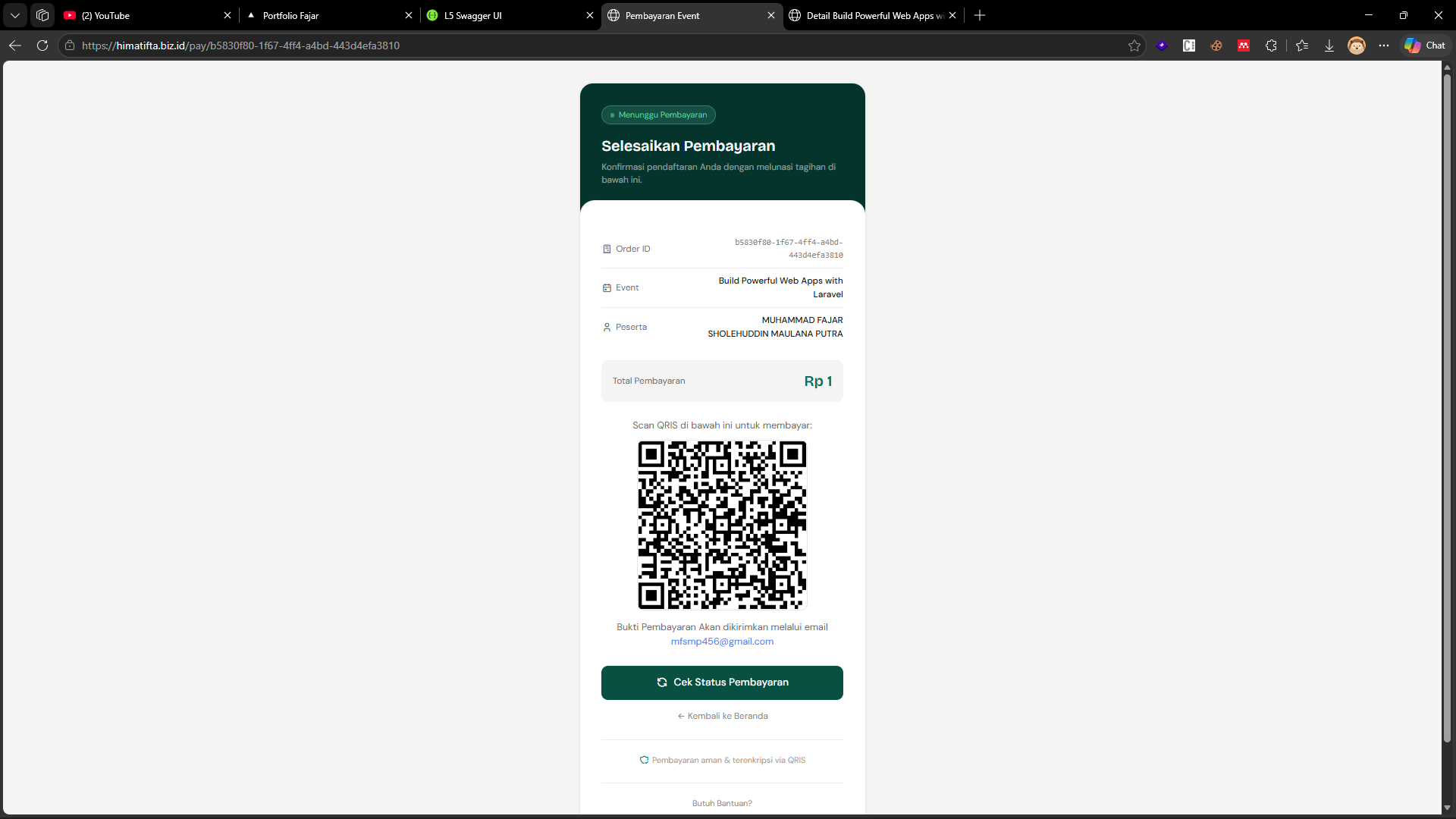Viewport: 1456px width, 819px height.
Task: Switch to the YouTube tab
Action: [x=148, y=15]
